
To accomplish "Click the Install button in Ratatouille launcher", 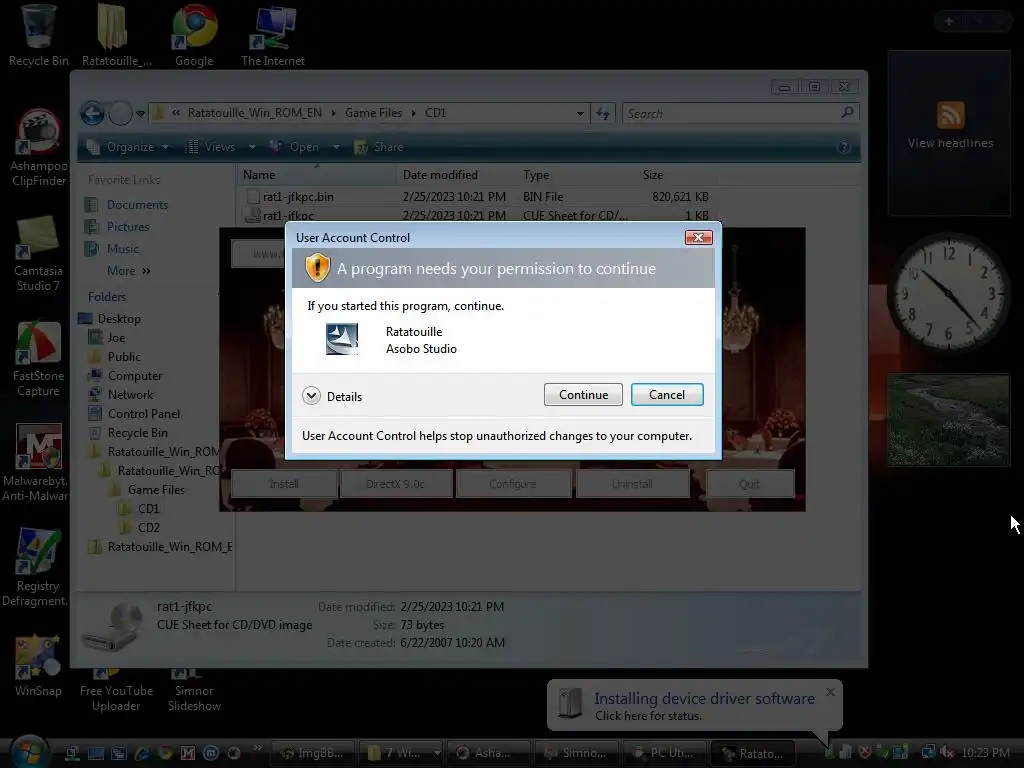I will click(x=284, y=484).
